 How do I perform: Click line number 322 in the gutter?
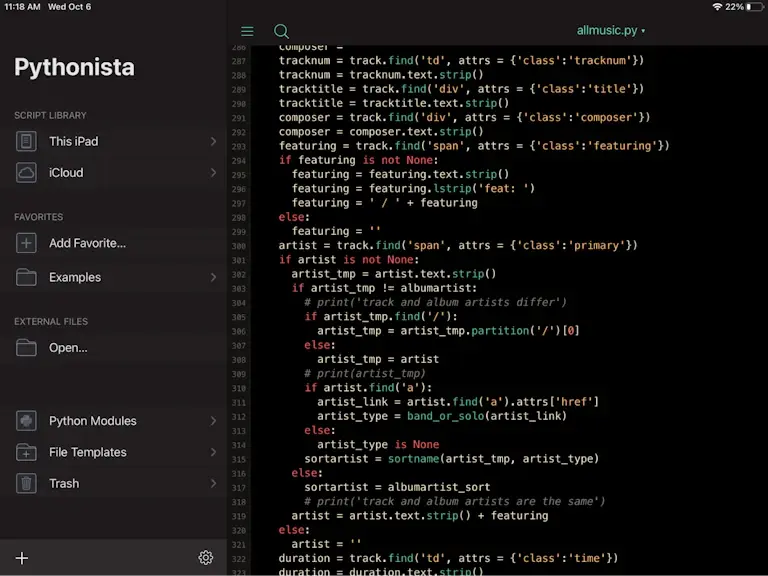(239, 559)
